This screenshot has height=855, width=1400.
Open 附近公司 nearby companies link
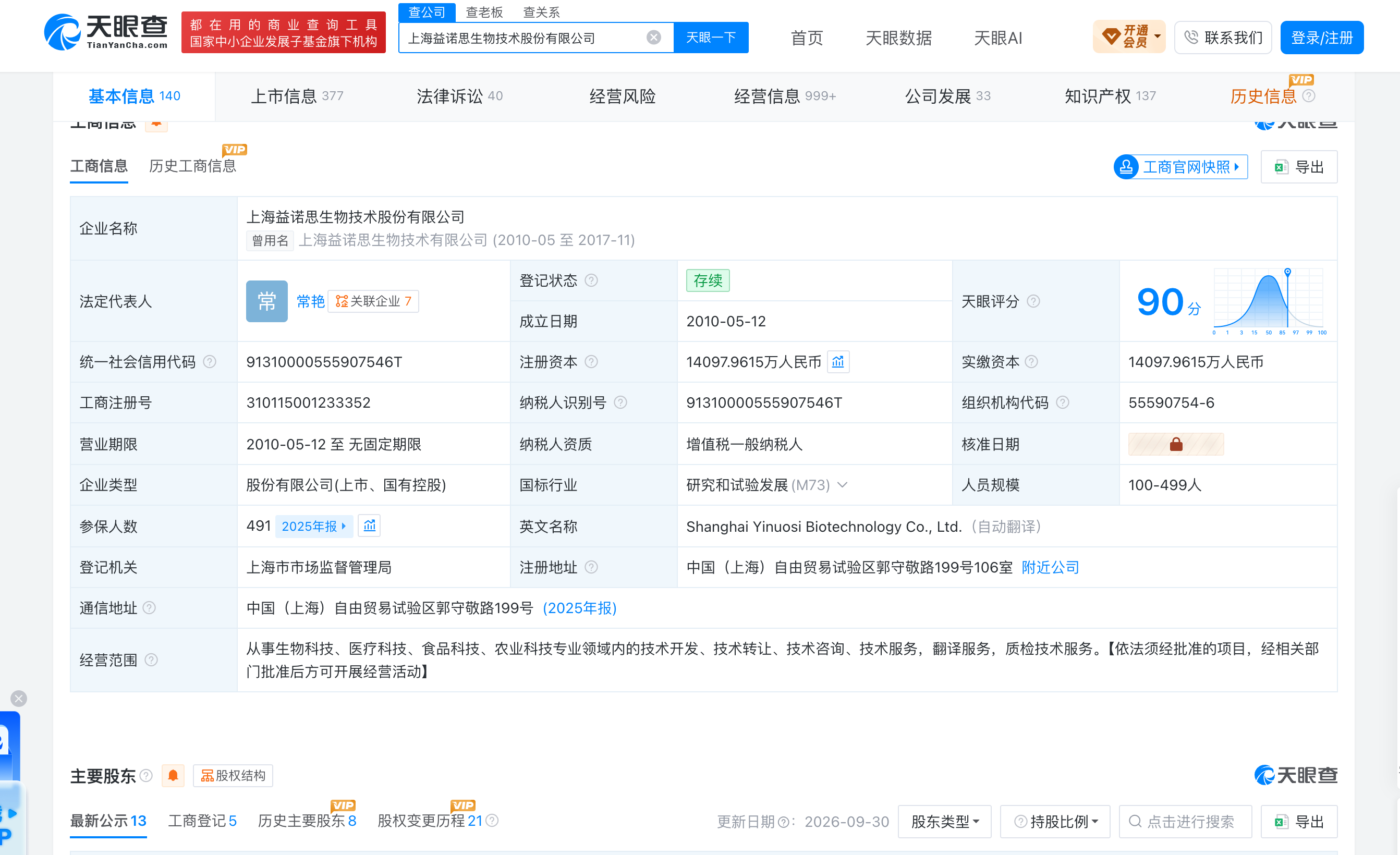point(1050,567)
